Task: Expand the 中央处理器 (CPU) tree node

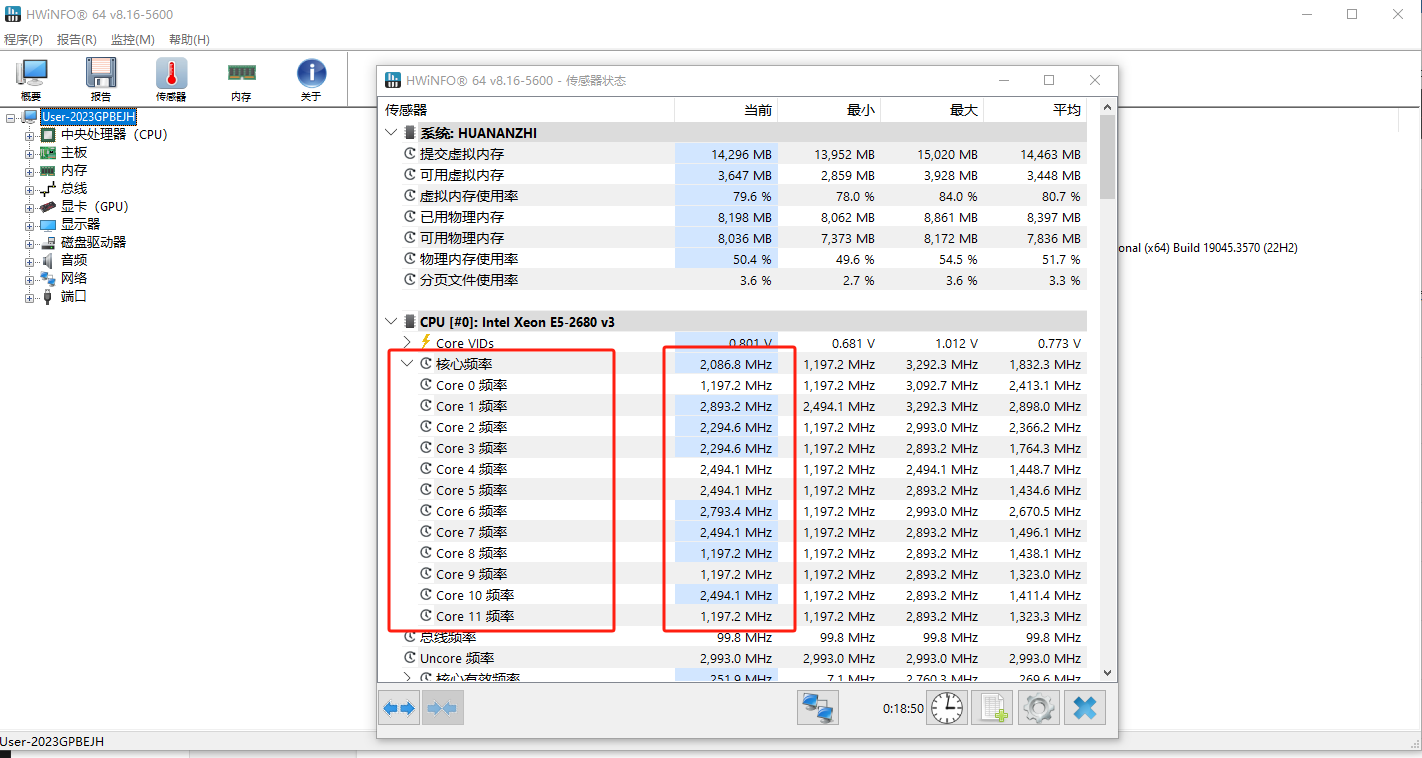Action: pyautogui.click(x=30, y=135)
